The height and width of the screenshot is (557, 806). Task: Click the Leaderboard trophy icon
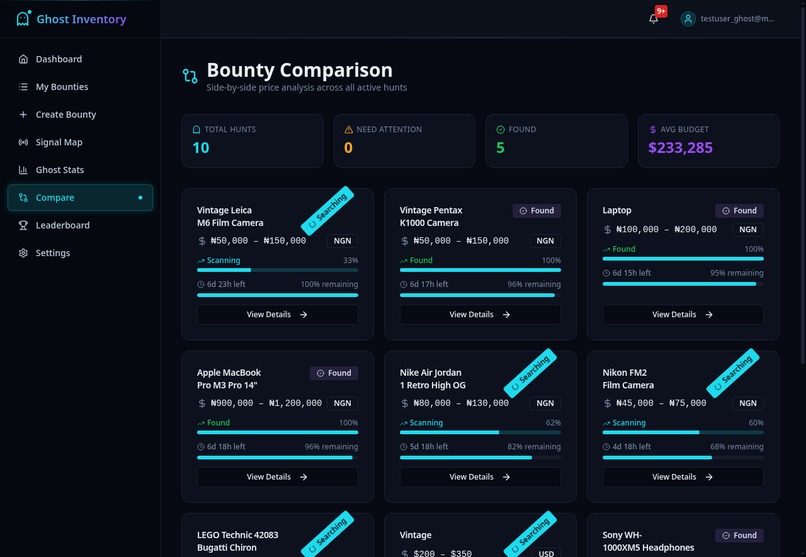coord(23,226)
